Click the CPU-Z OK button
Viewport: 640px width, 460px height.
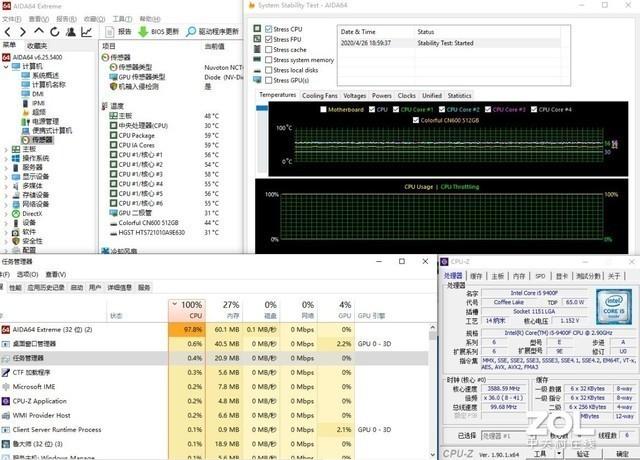[x=622, y=453]
